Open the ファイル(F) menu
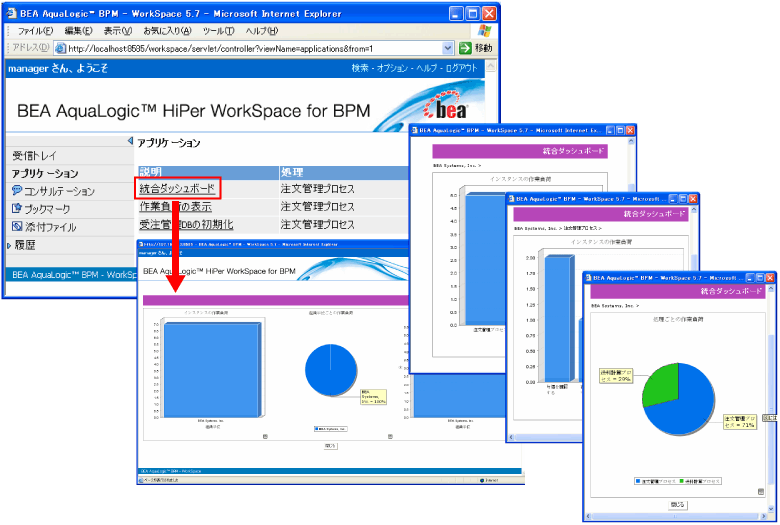The height and width of the screenshot is (525, 780). pos(35,31)
